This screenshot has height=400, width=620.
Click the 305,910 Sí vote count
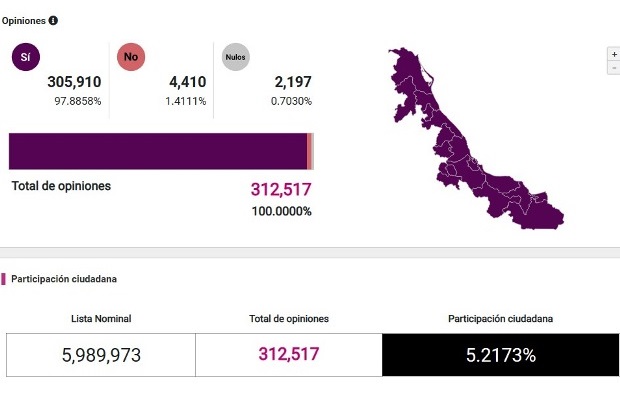tap(75, 82)
